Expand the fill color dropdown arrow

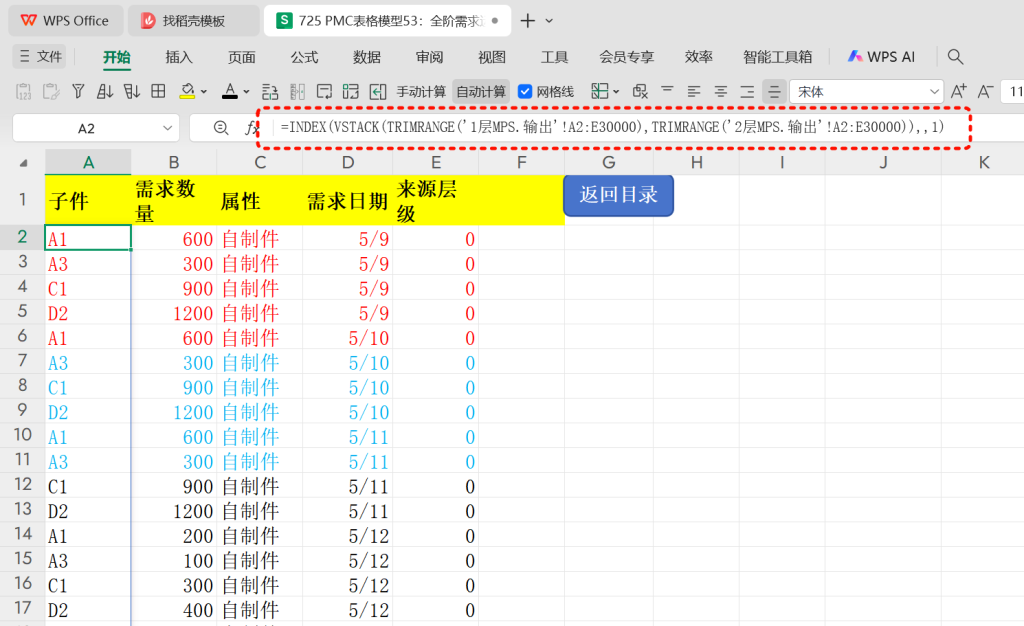[x=204, y=92]
